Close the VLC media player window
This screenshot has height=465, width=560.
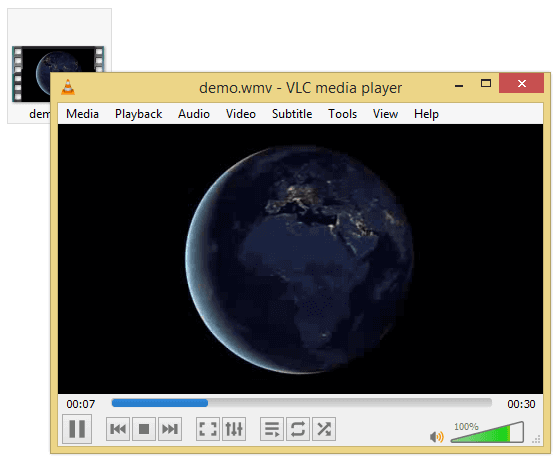pyautogui.click(x=521, y=83)
